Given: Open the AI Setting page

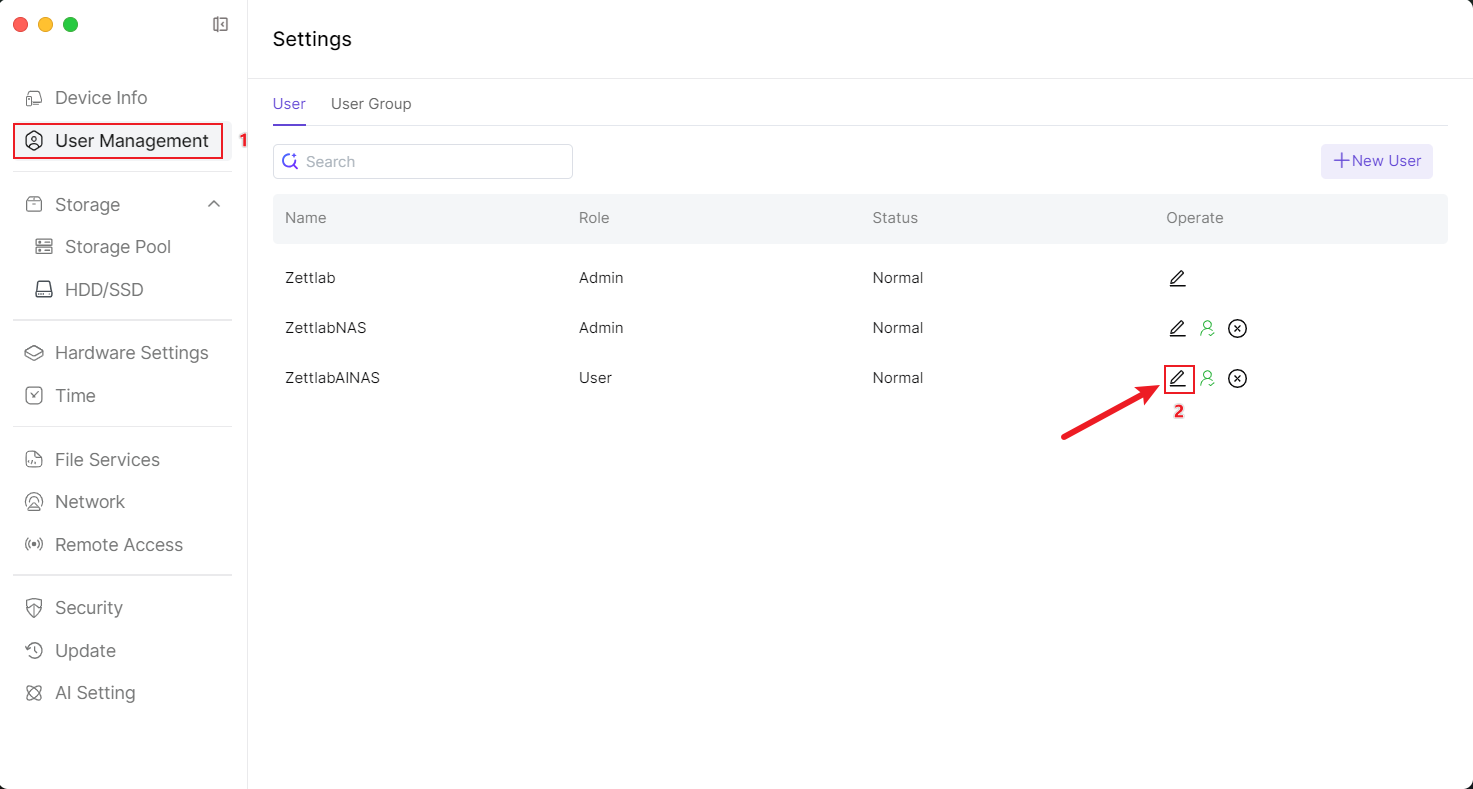Looking at the screenshot, I should coord(95,693).
